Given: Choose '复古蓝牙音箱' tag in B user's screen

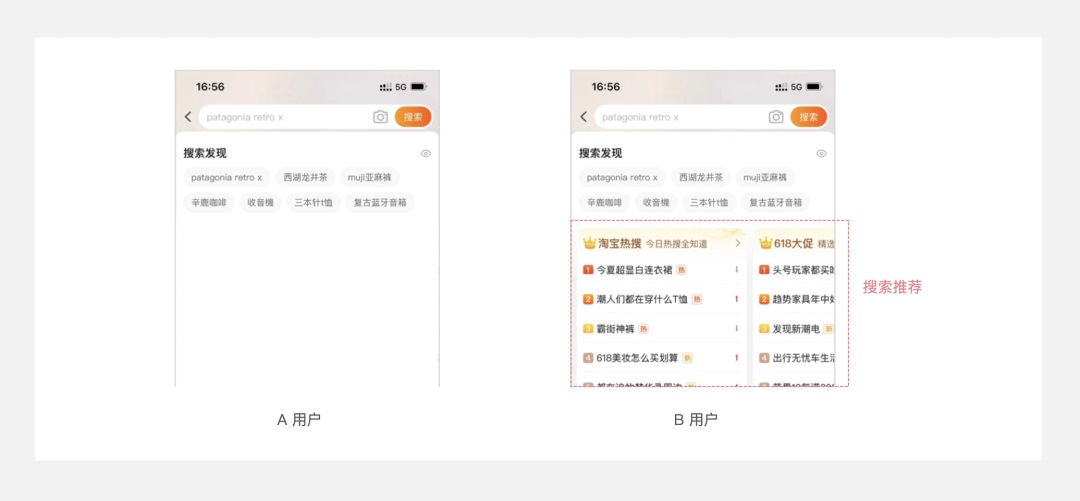Looking at the screenshot, I should [776, 203].
